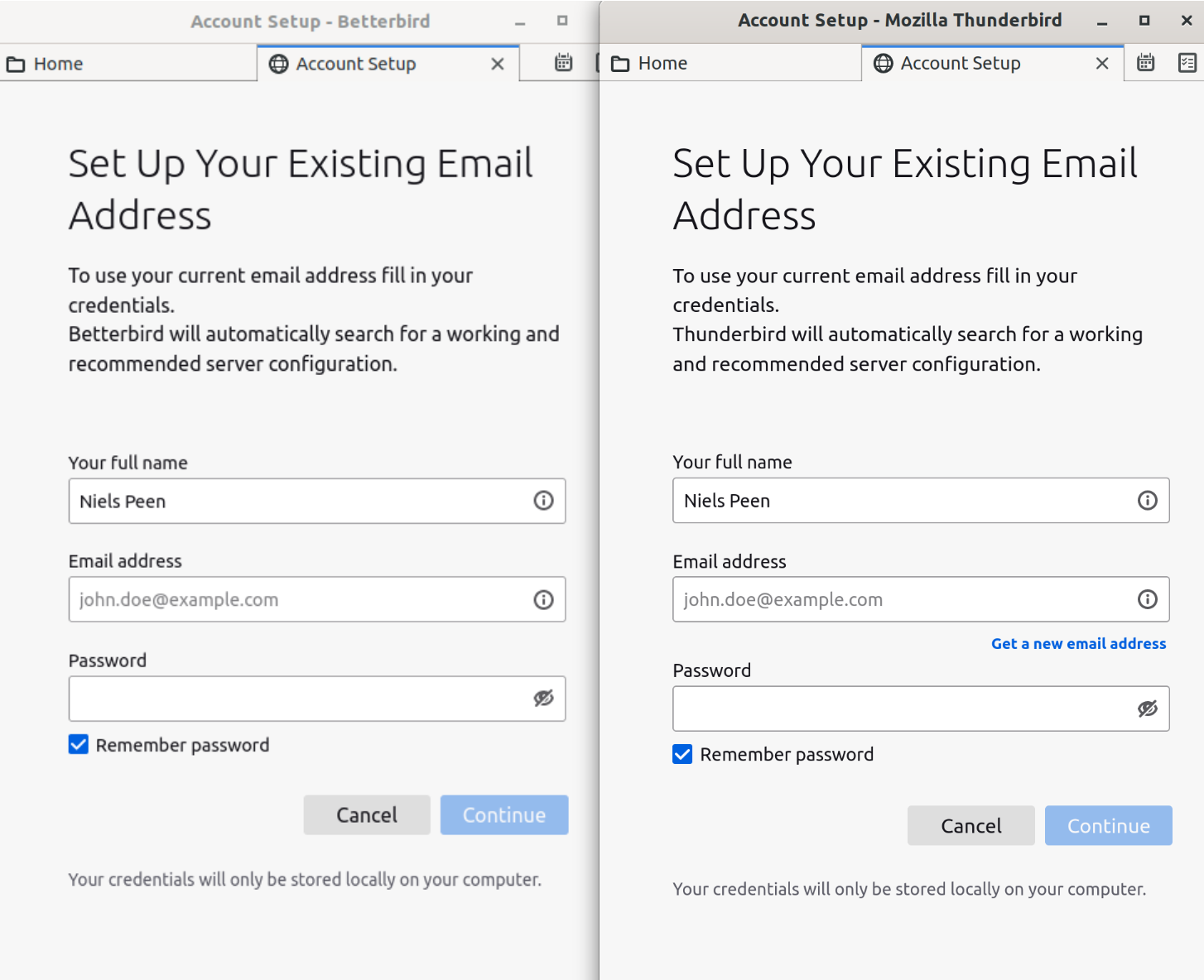This screenshot has height=980, width=1204.
Task: Toggle password visibility in Betterbird
Action: pos(543,699)
